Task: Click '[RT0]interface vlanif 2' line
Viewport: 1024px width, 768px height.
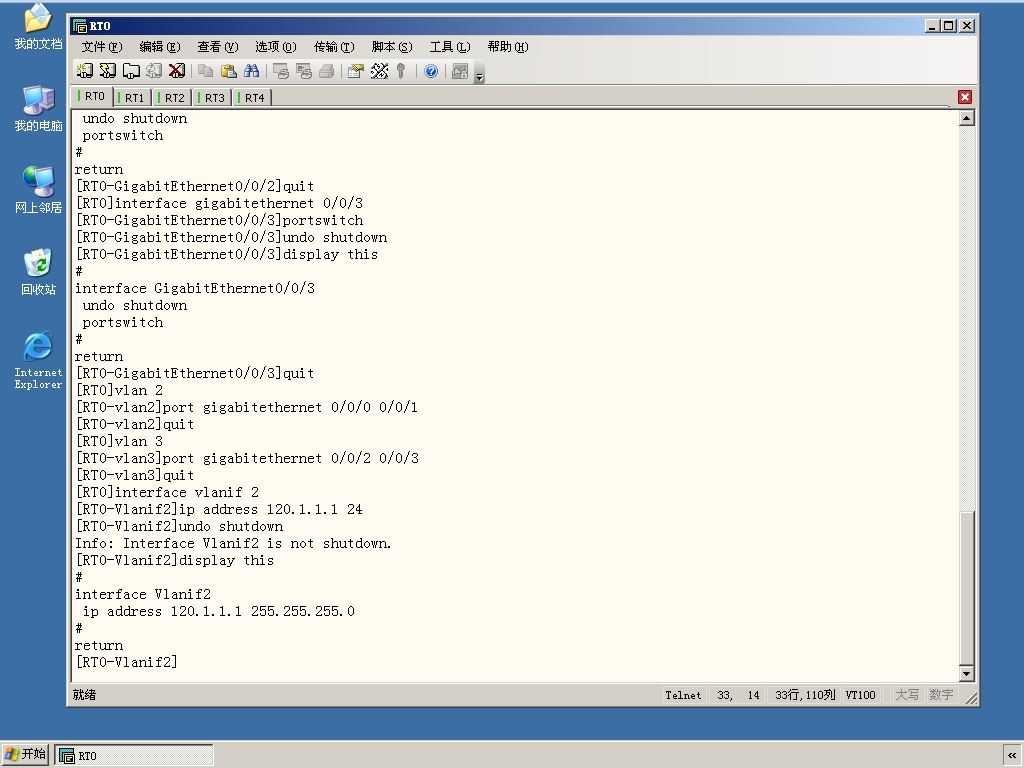Action: click(167, 492)
